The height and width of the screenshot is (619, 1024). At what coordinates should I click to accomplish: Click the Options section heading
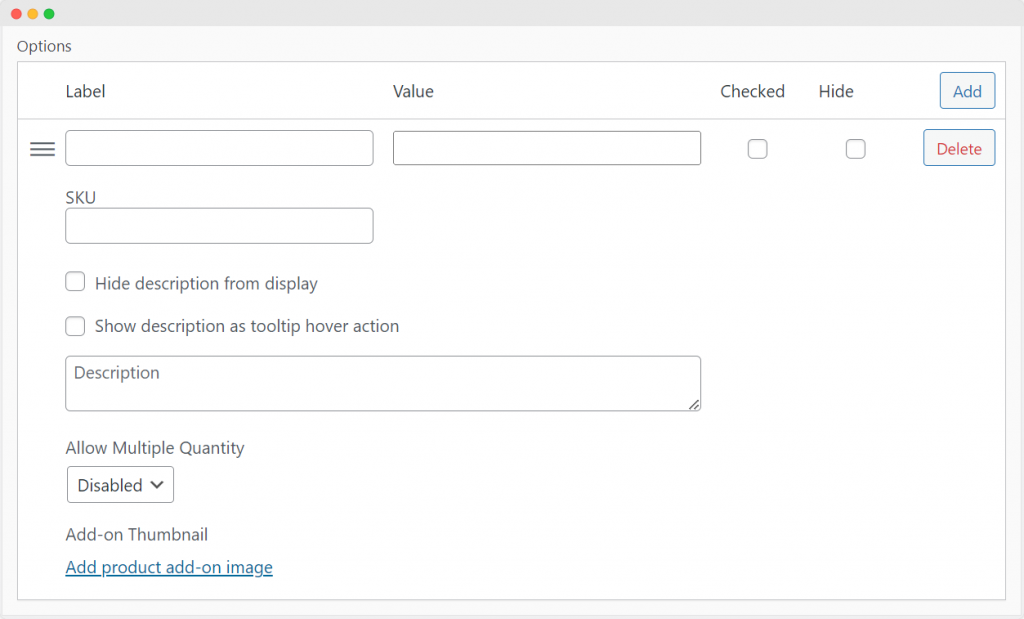(44, 46)
